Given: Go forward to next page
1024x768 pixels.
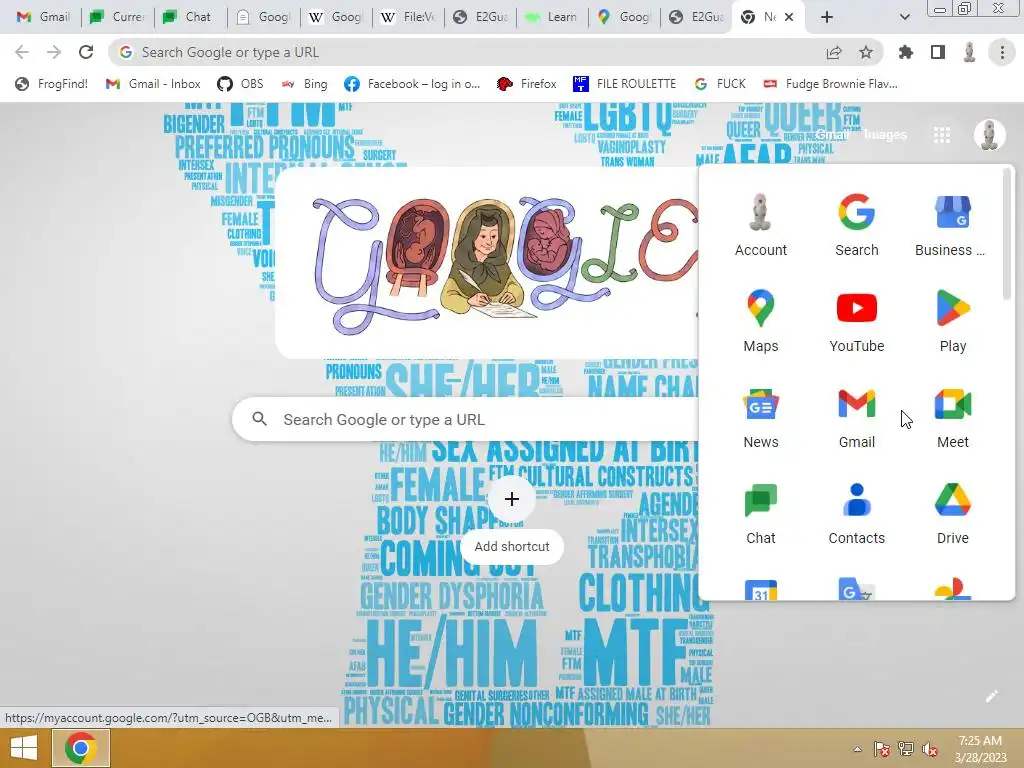Looking at the screenshot, I should (x=54, y=52).
